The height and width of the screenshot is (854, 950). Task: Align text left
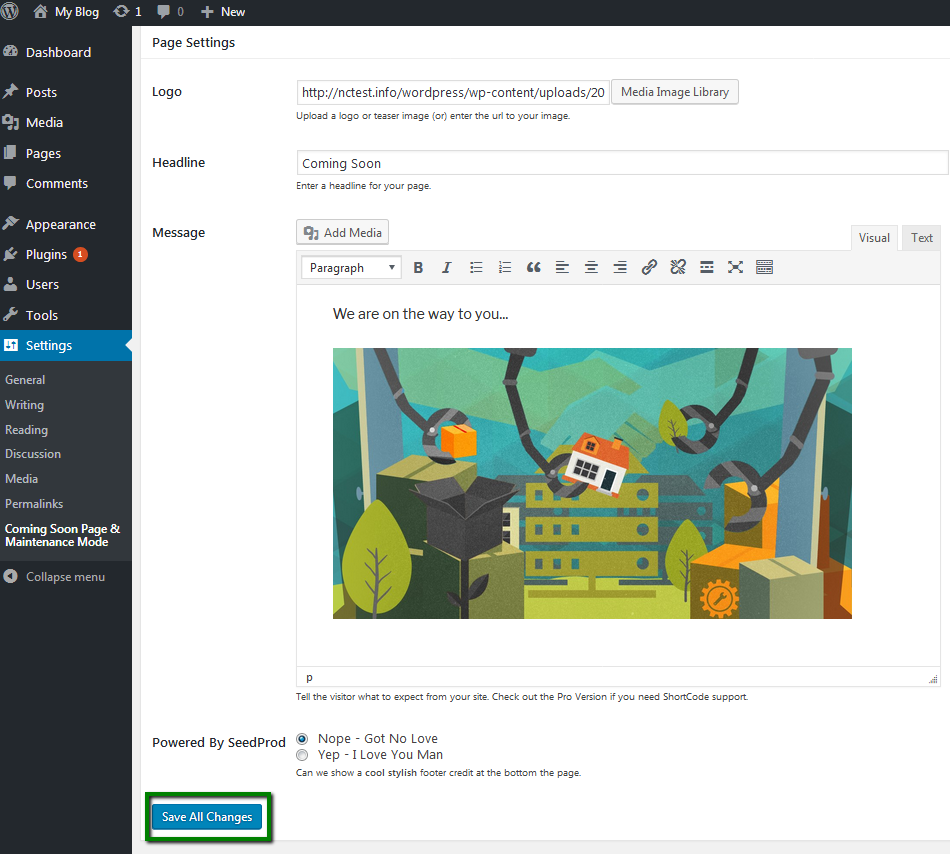[x=562, y=268]
